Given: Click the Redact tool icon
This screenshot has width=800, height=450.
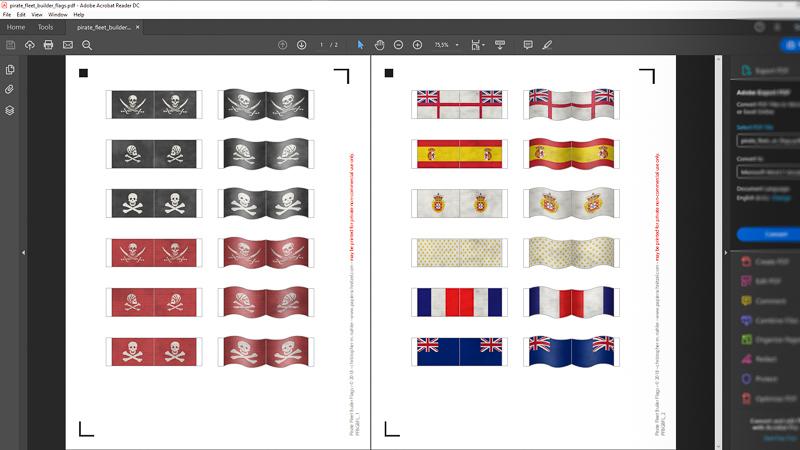Looking at the screenshot, I should pos(746,359).
